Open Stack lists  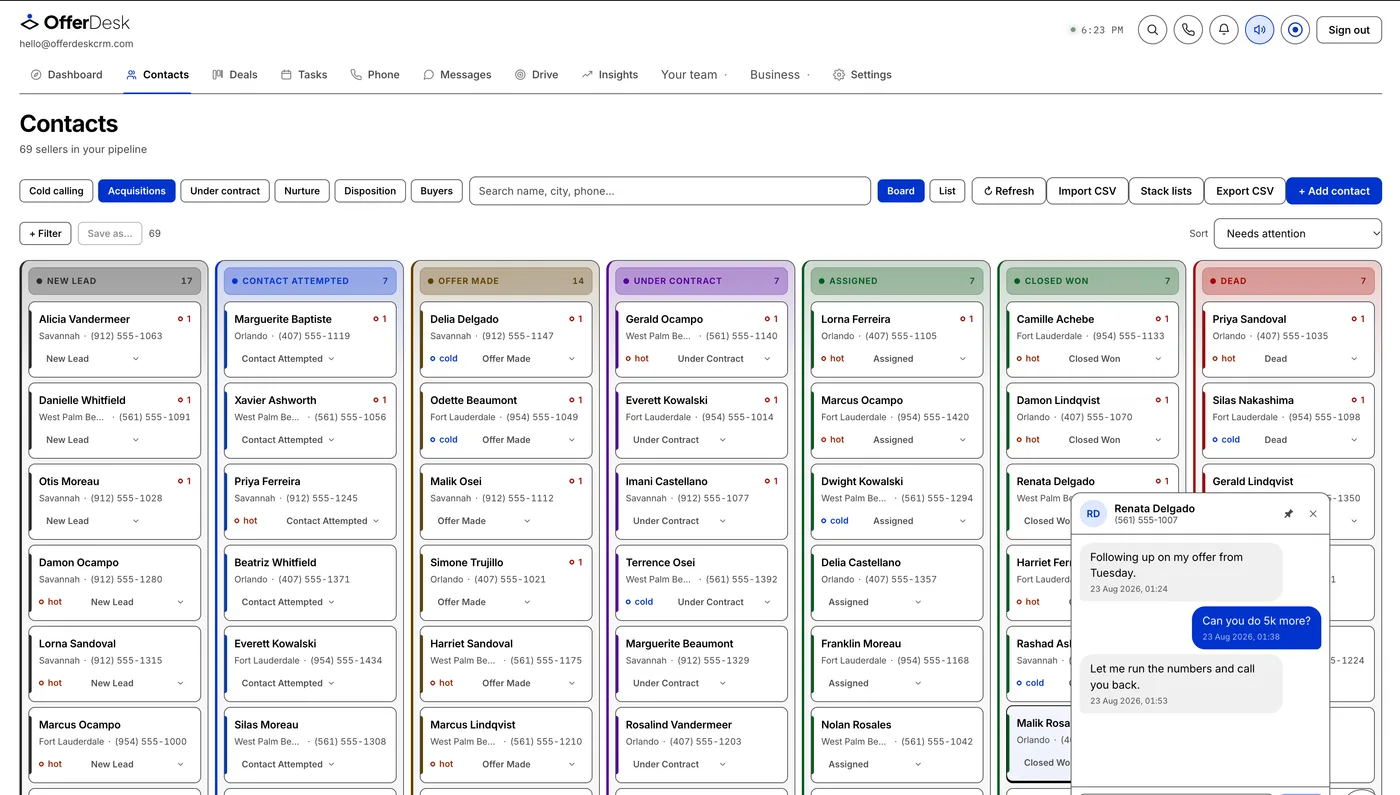1166,191
